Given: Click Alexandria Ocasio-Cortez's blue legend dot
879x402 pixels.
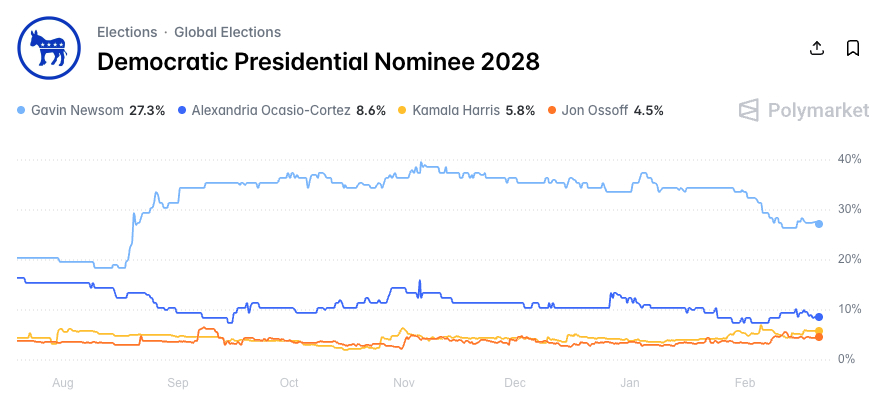Looking at the screenshot, I should pos(181,111).
